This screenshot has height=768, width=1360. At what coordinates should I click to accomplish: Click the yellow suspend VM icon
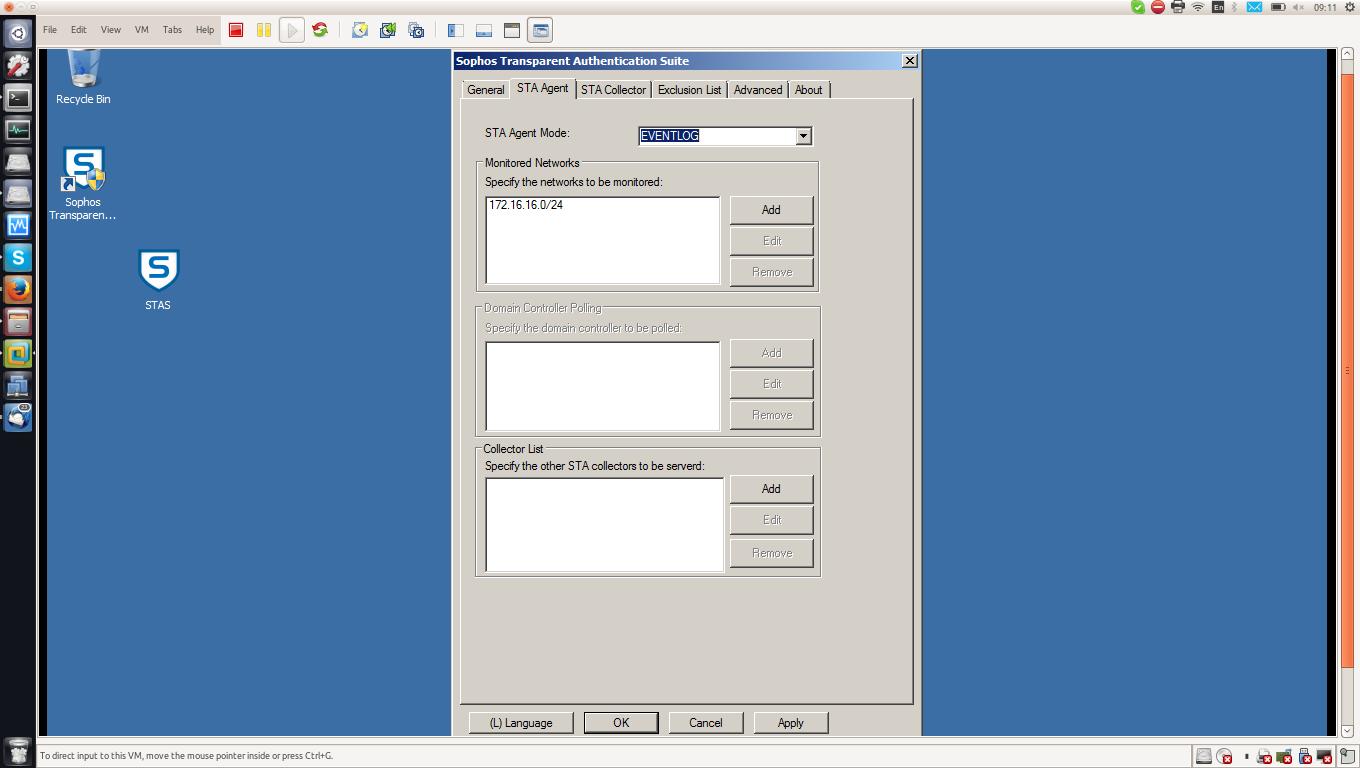tap(264, 30)
